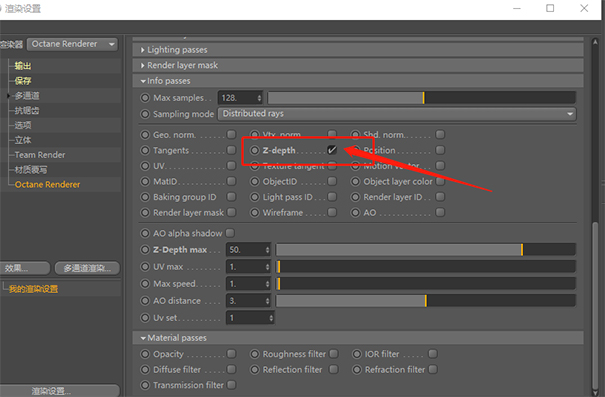The height and width of the screenshot is (397, 605).
Task: Click the Tangents animation dot icon
Action: [145, 150]
